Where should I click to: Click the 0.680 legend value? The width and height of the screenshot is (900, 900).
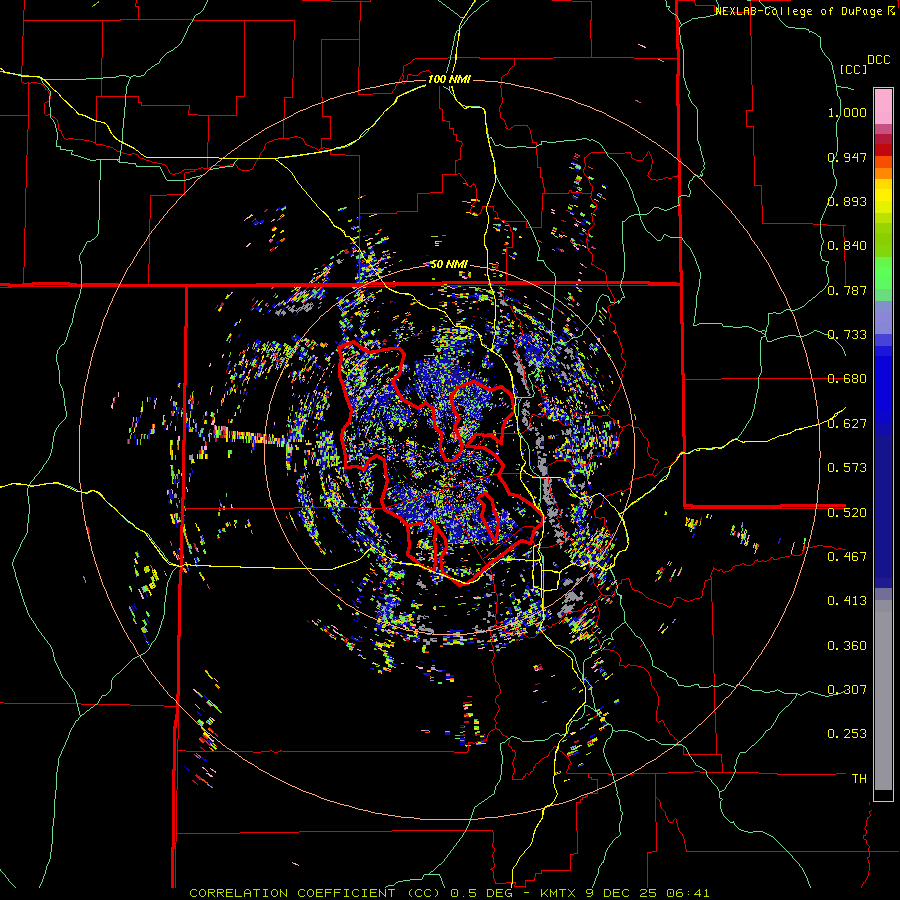[x=847, y=379]
